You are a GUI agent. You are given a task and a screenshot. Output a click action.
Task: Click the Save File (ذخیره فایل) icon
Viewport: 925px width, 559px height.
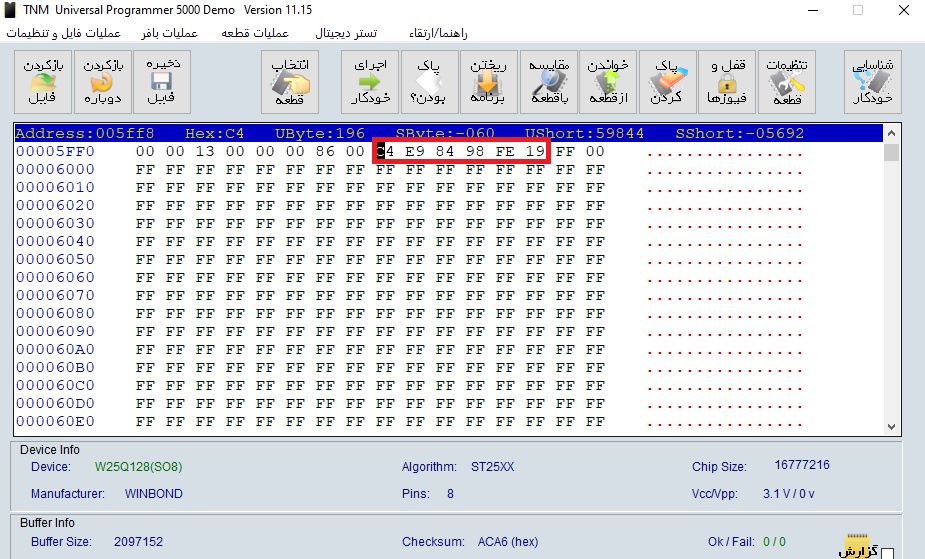(162, 81)
